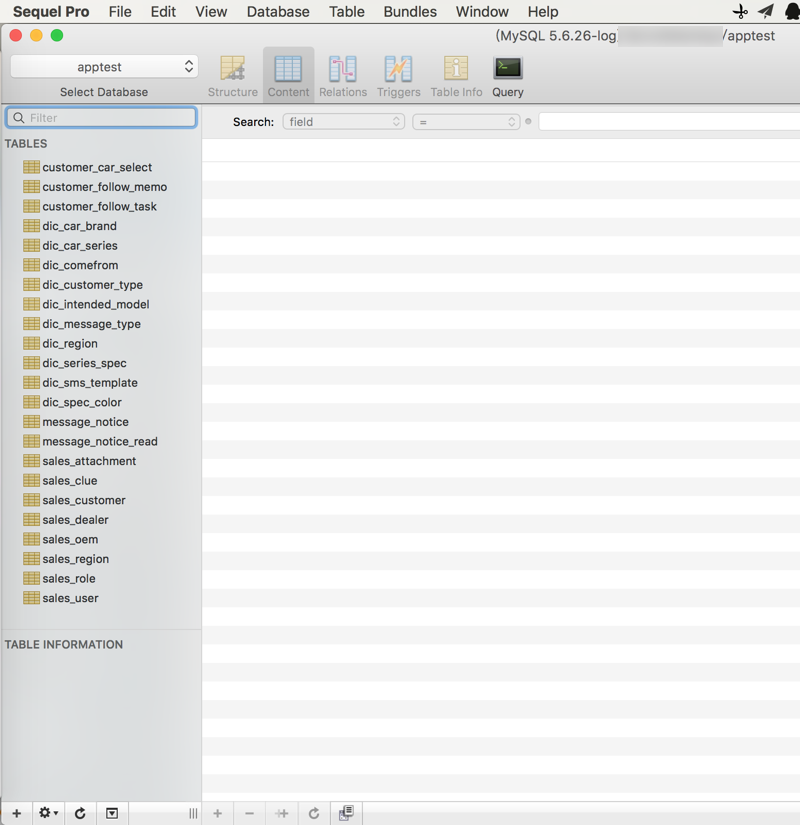Click the search value input box
Screen dimensions: 800x825
(x=669, y=122)
